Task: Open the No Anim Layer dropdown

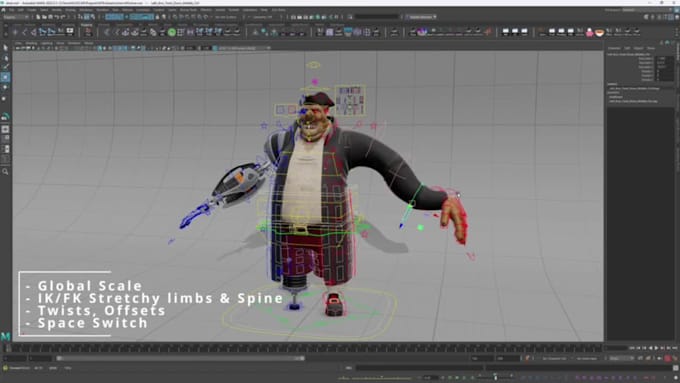Action: [x=588, y=358]
